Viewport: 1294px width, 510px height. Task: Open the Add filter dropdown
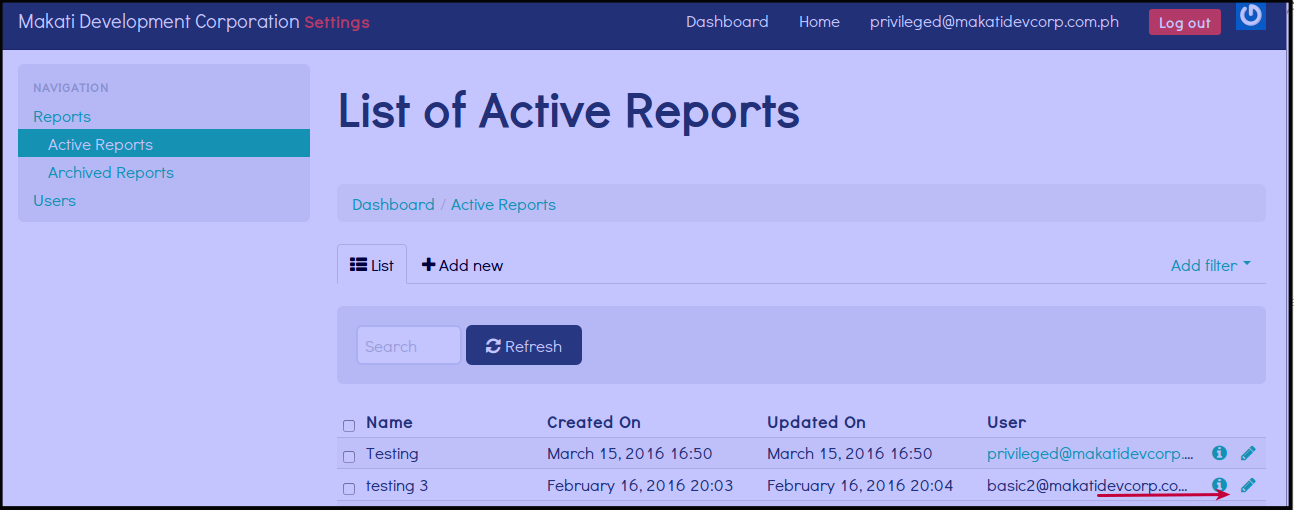click(x=1210, y=265)
